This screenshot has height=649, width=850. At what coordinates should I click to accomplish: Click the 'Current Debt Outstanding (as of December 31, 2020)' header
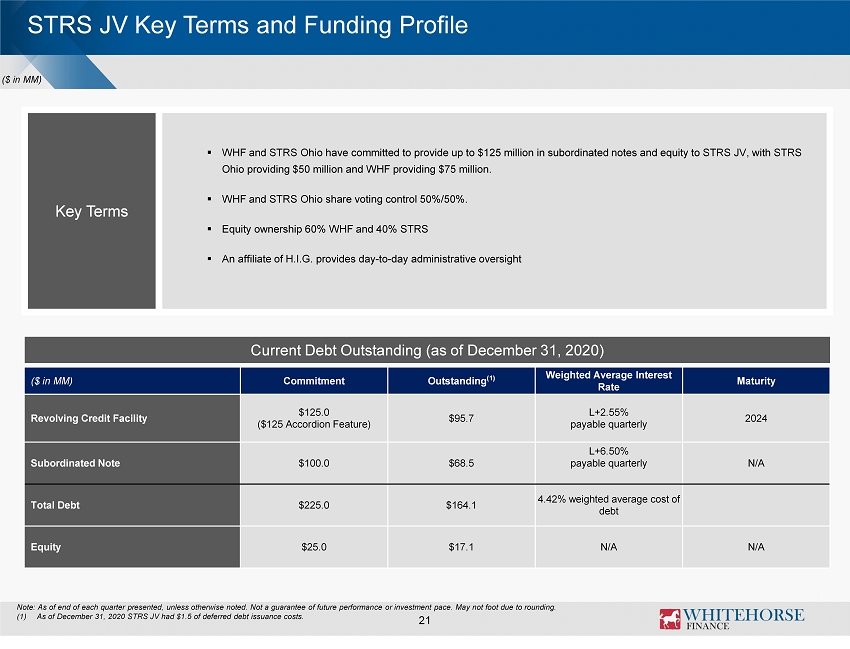[427, 350]
